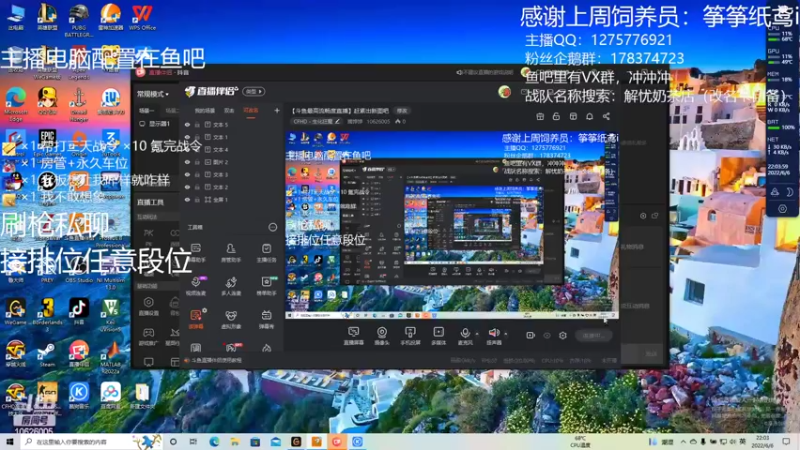The width and height of the screenshot is (800, 450).
Task: Open Task View from taskbar
Action: [193, 442]
